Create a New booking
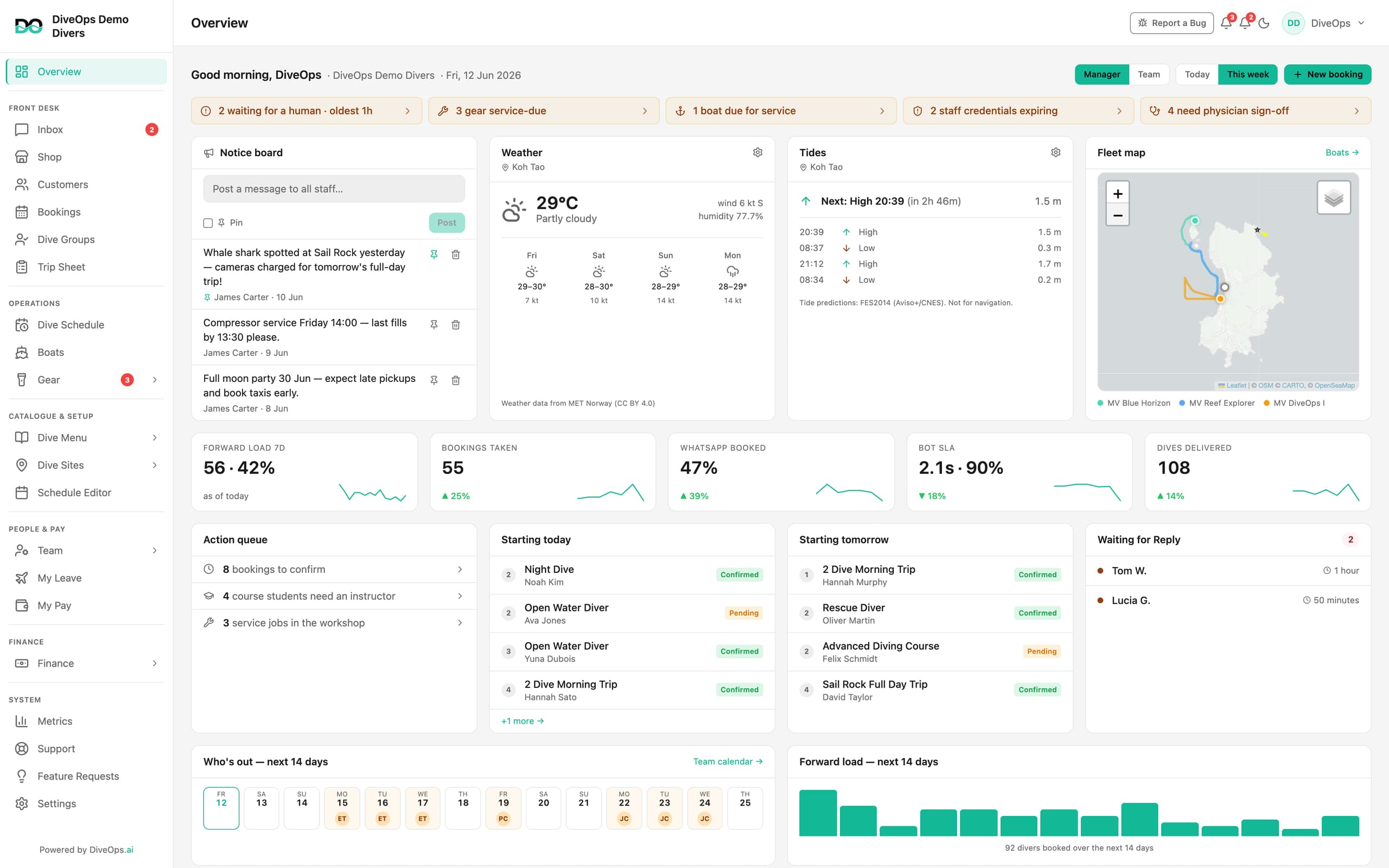The width and height of the screenshot is (1389, 868). 1328,75
